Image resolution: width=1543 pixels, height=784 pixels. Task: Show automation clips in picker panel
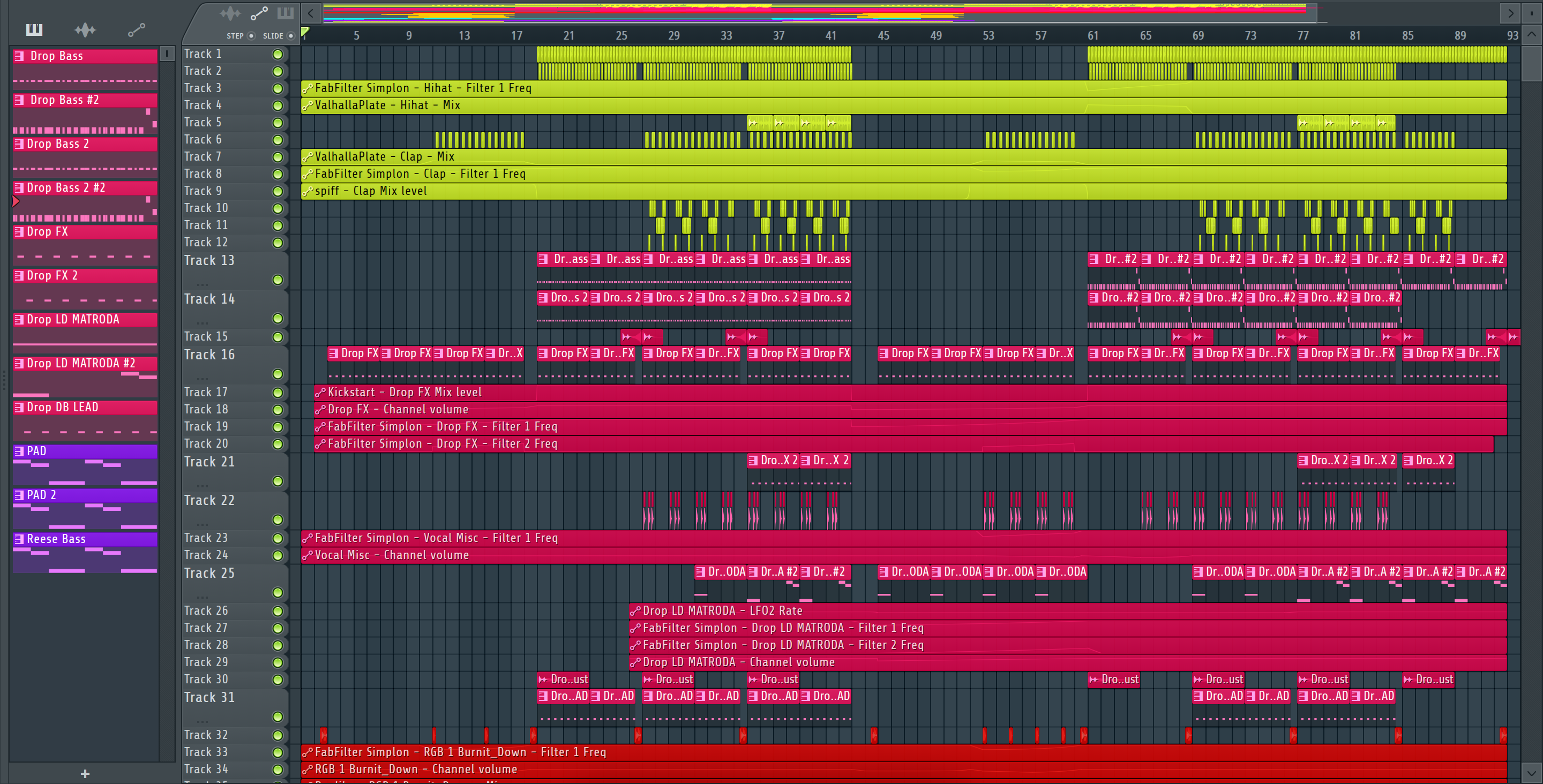coord(137,29)
